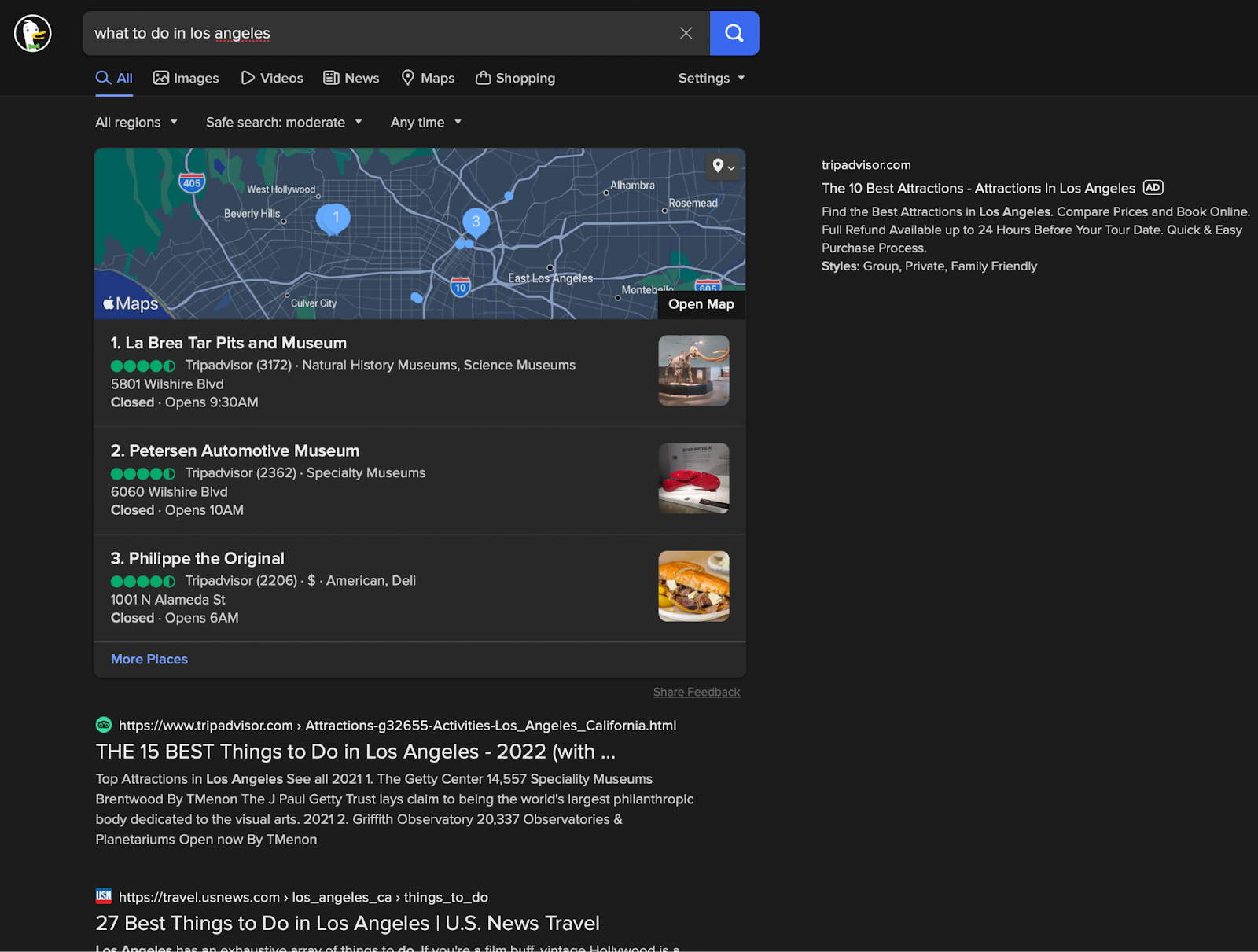
Task: Open the travel.usnews.com result URL
Action: point(303,897)
